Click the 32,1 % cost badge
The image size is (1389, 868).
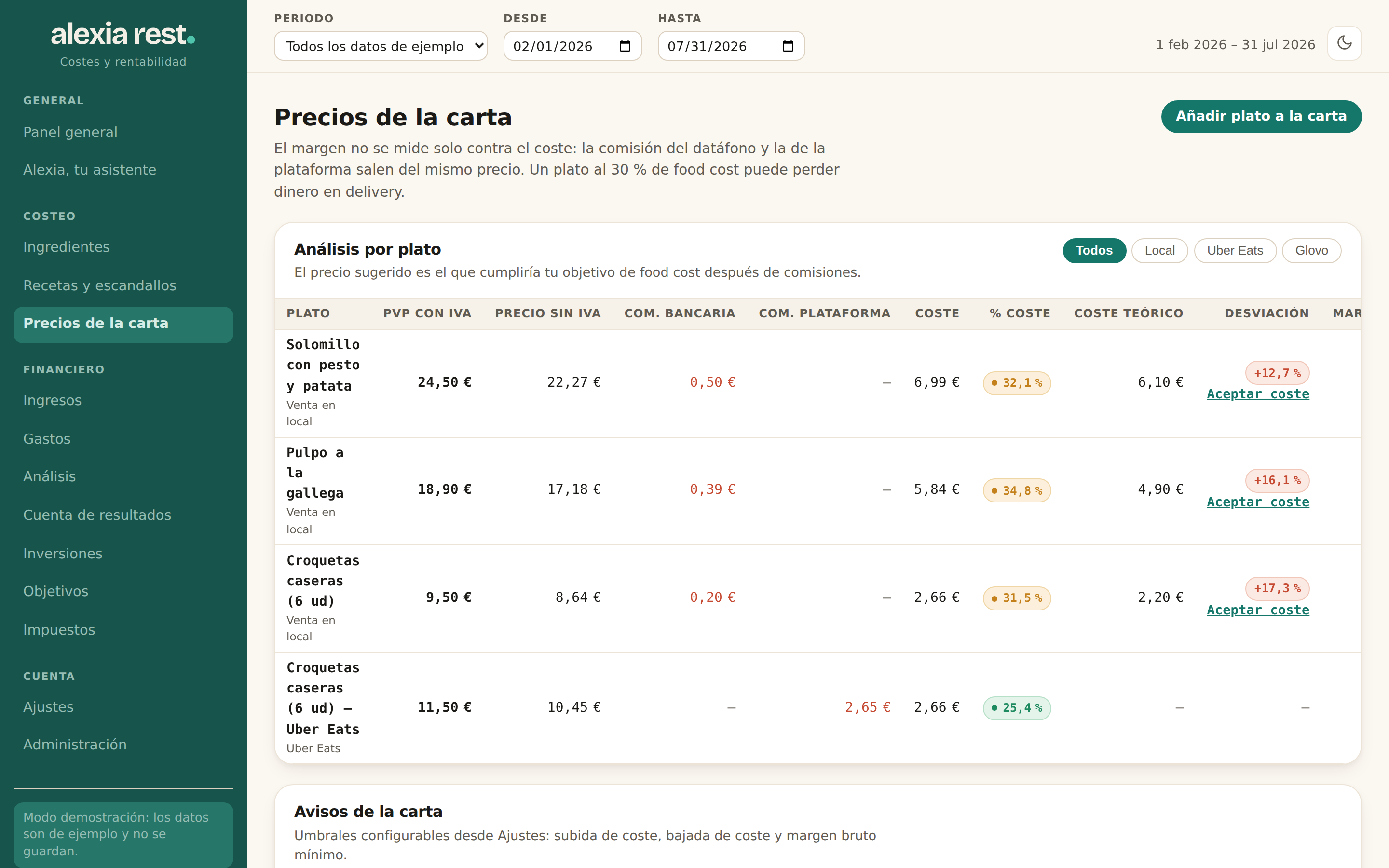[1017, 383]
